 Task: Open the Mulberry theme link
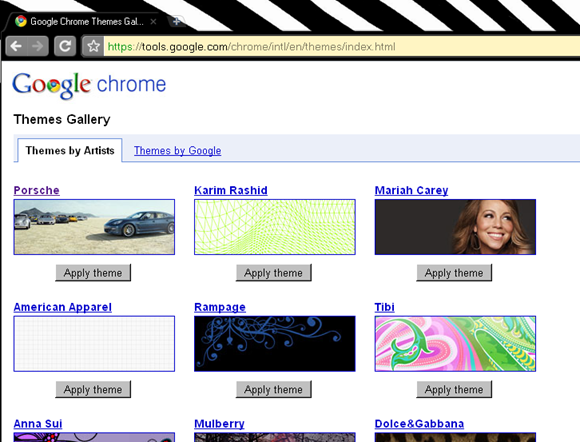click(x=219, y=424)
